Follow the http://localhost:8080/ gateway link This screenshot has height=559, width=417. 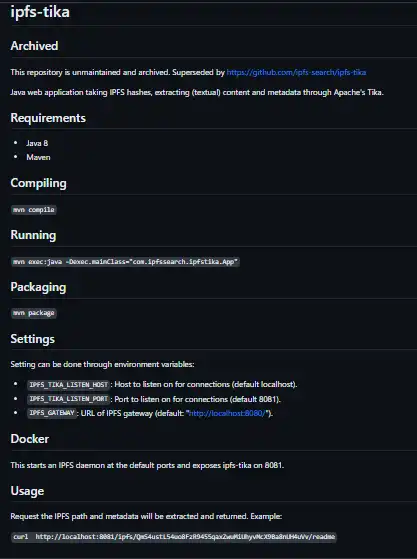227,413
